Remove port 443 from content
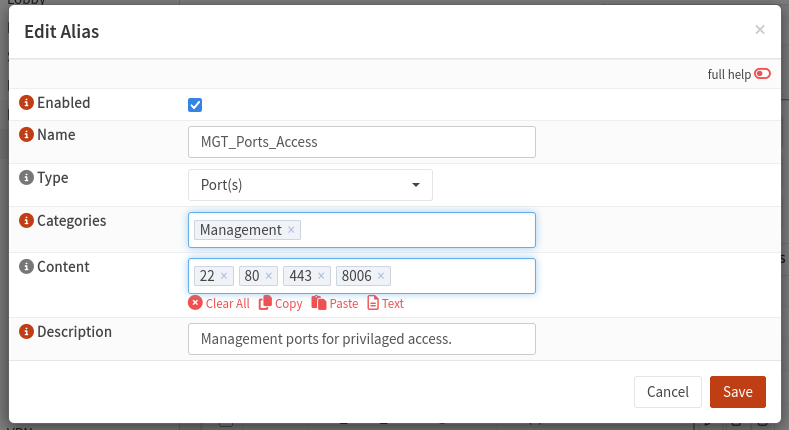Screen dimensions: 789x430 coord(321,276)
